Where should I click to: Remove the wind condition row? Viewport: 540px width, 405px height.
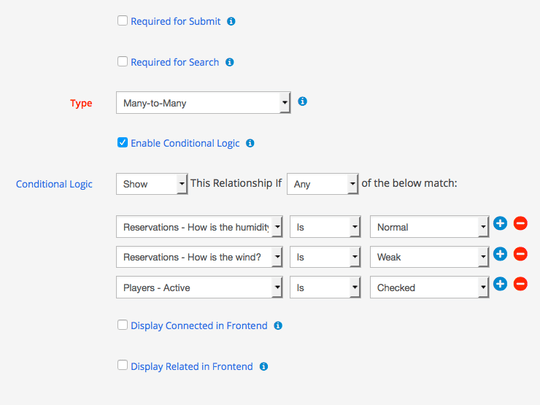pyautogui.click(x=520, y=254)
